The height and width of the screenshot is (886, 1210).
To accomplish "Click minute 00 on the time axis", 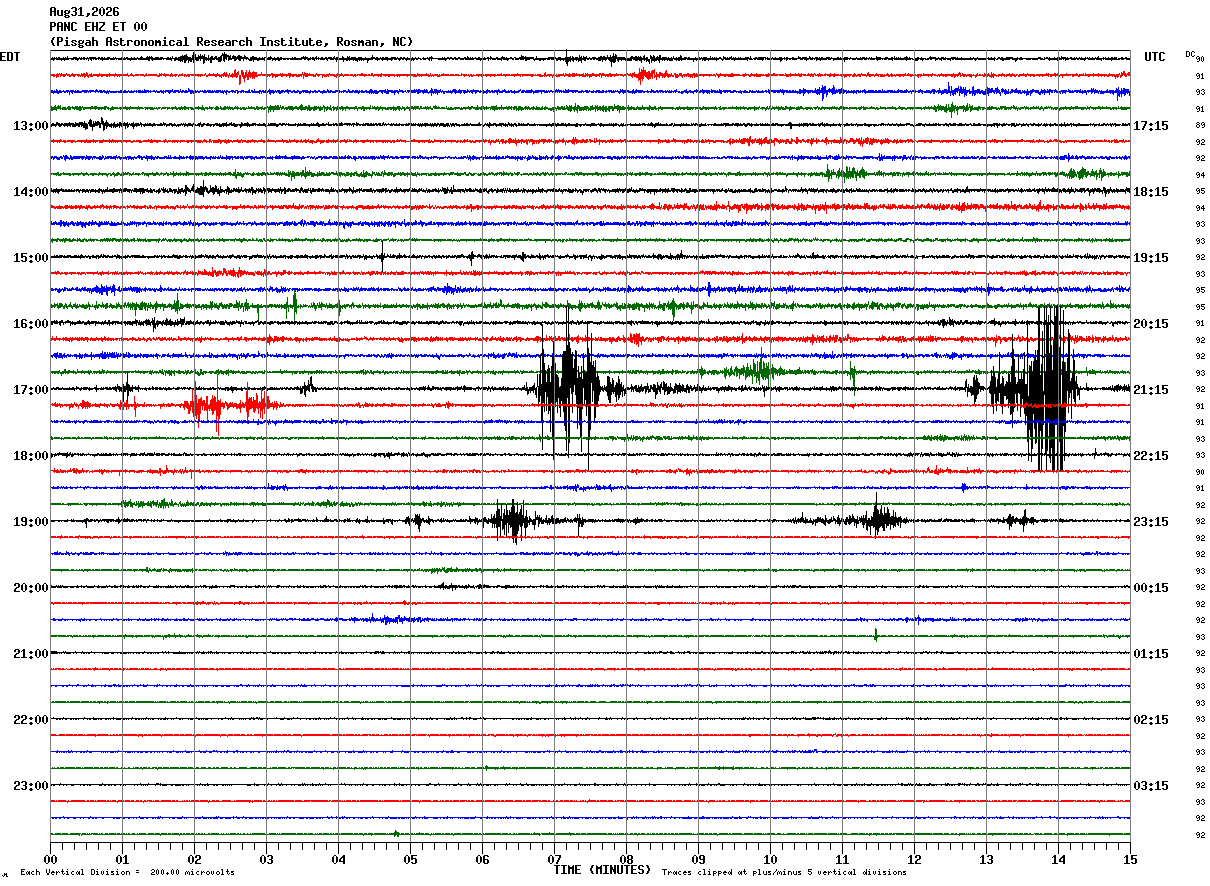I will pos(50,859).
